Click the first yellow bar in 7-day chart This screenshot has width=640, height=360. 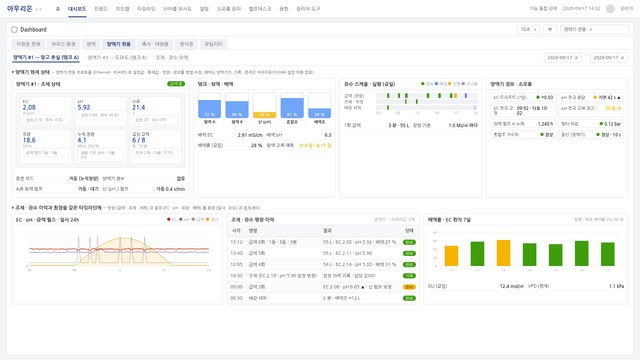(x=451, y=256)
